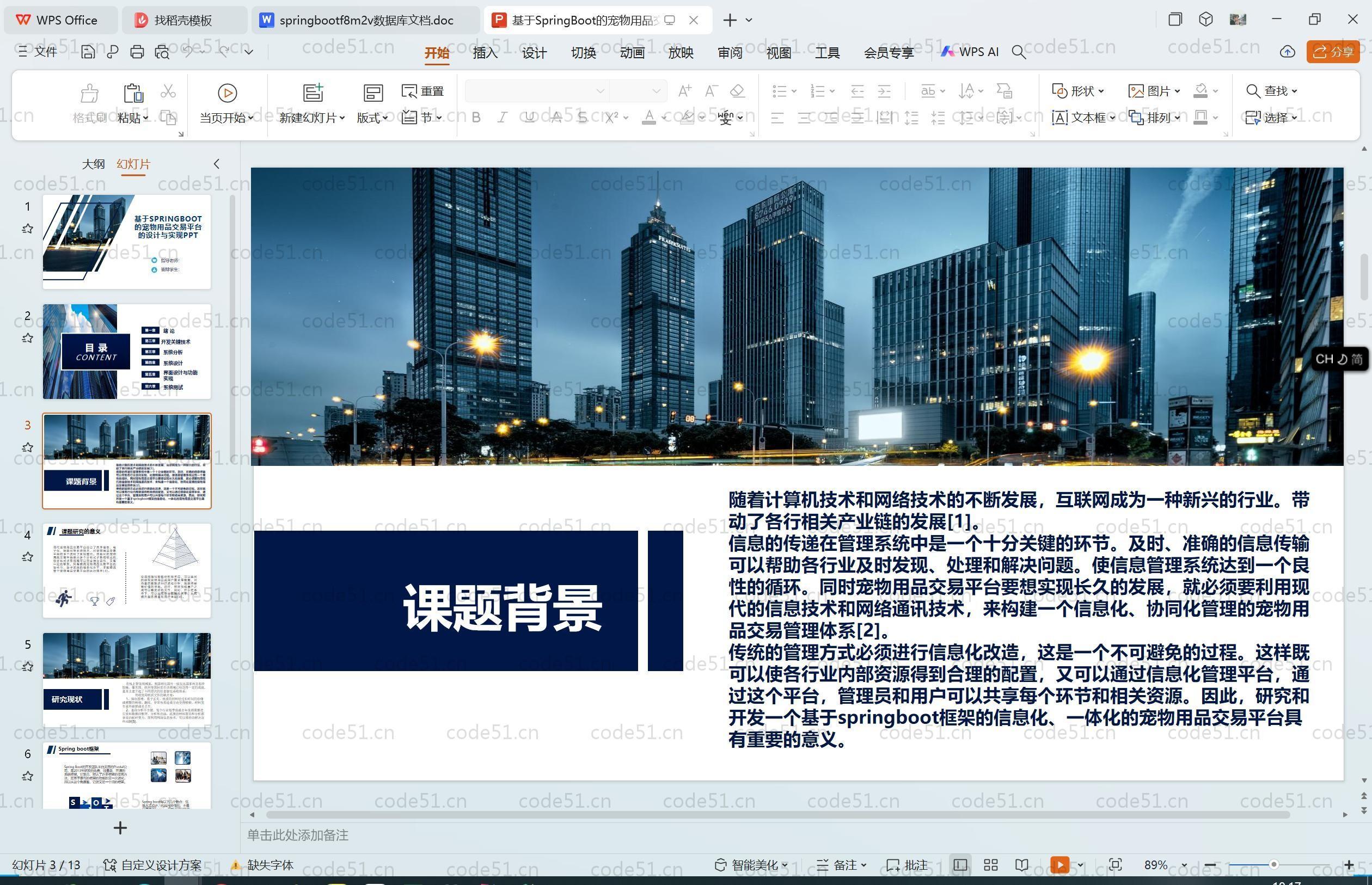Open the 版式 layout dropdown
1372x885 pixels.
click(372, 103)
